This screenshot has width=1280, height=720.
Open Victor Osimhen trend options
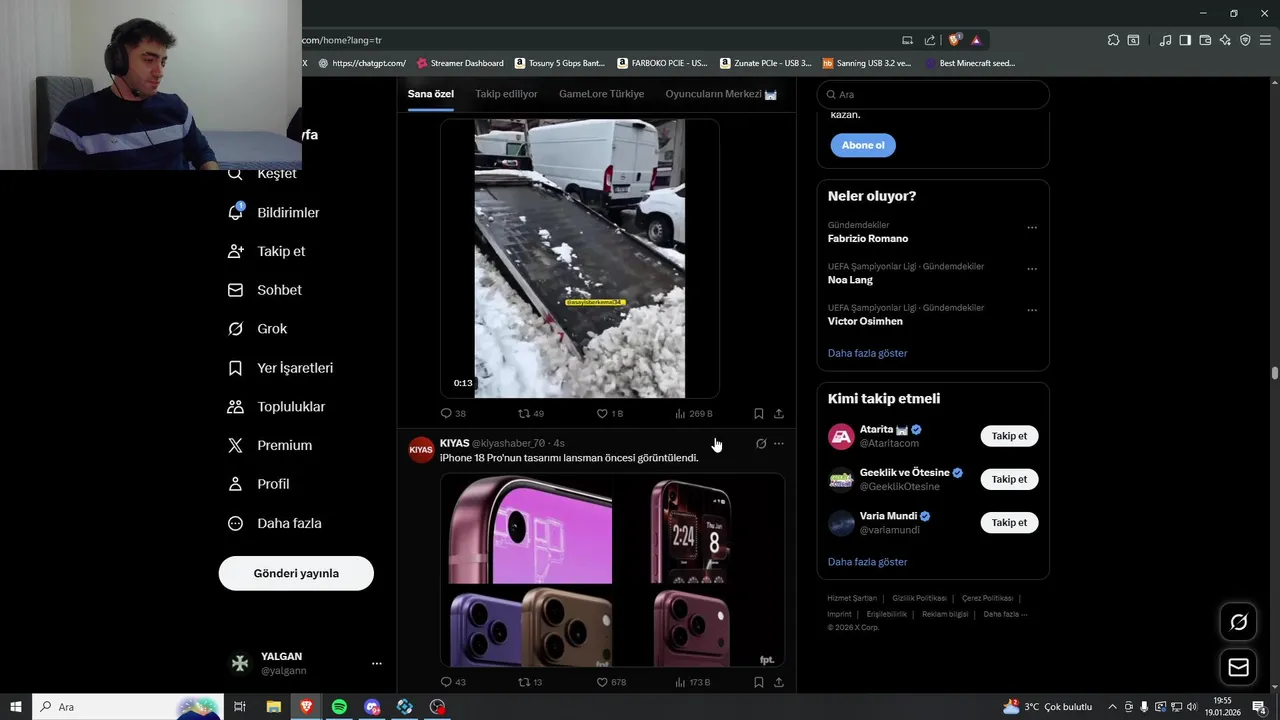click(1032, 310)
